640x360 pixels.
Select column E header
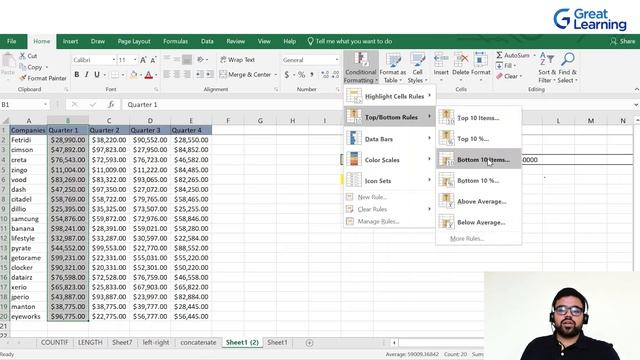pos(191,120)
